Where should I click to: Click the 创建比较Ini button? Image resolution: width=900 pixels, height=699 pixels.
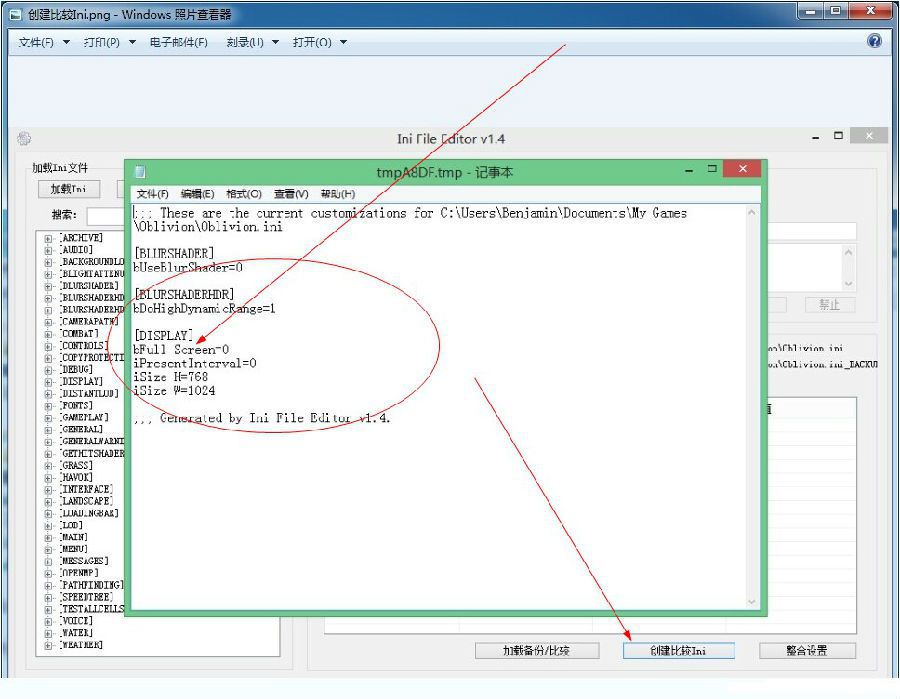click(x=678, y=650)
